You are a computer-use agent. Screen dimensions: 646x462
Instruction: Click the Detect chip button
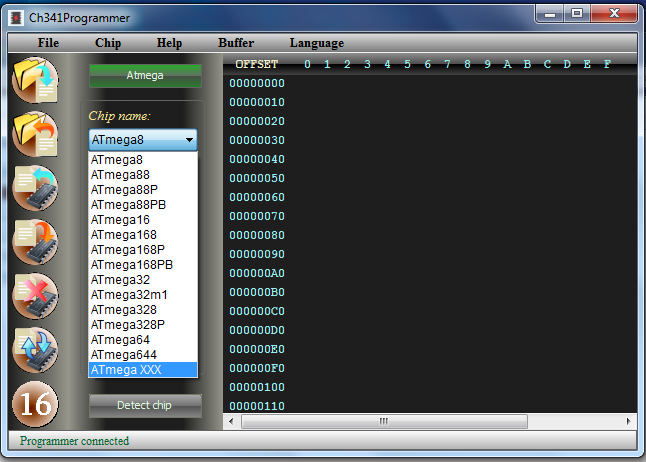click(x=145, y=406)
